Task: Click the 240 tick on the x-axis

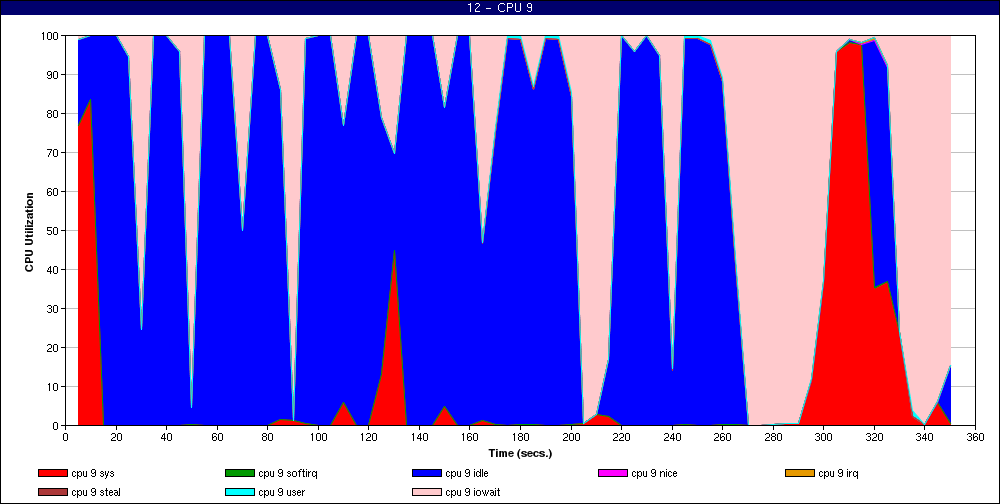Action: click(672, 436)
